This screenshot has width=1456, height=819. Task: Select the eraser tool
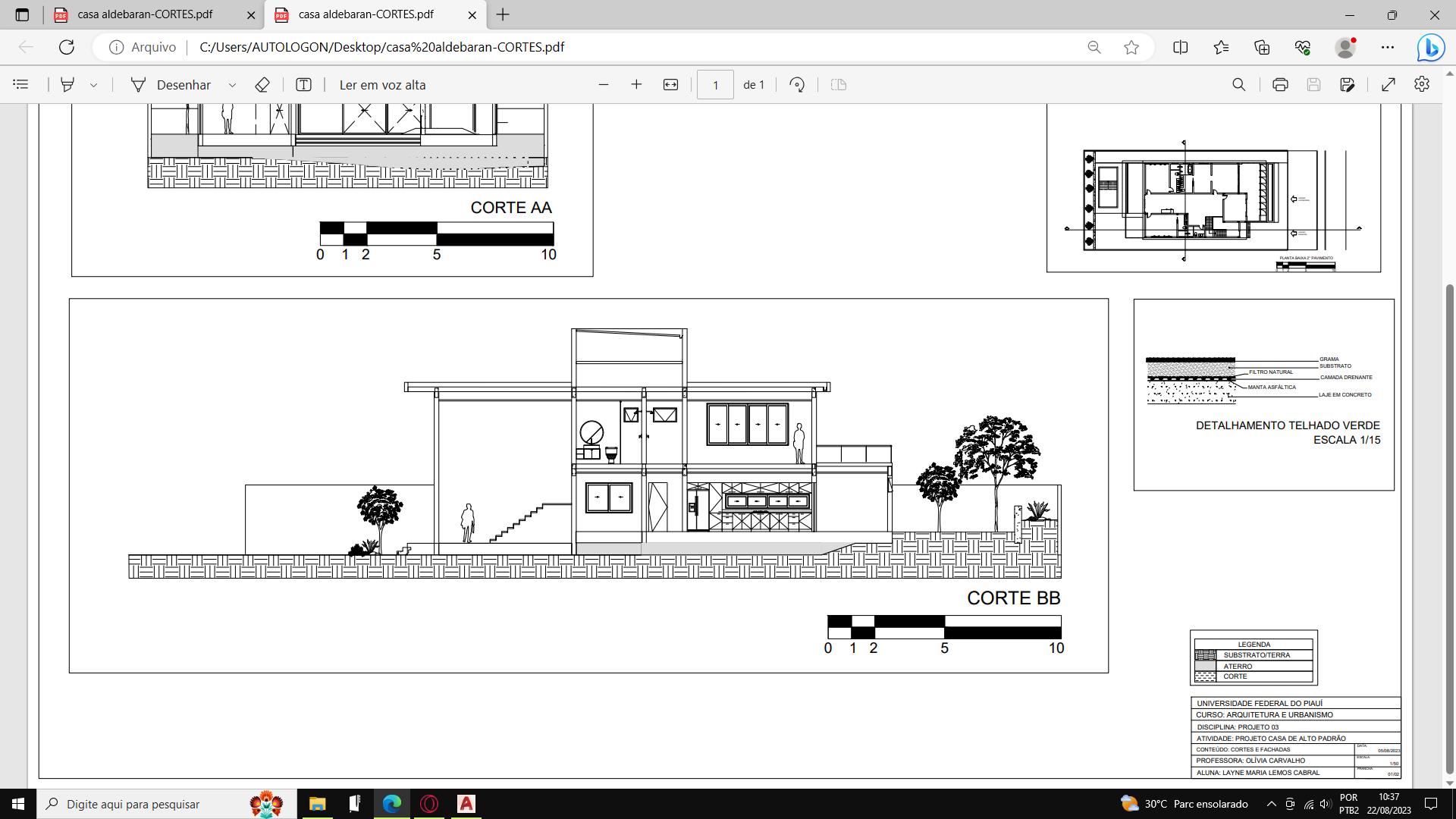262,85
